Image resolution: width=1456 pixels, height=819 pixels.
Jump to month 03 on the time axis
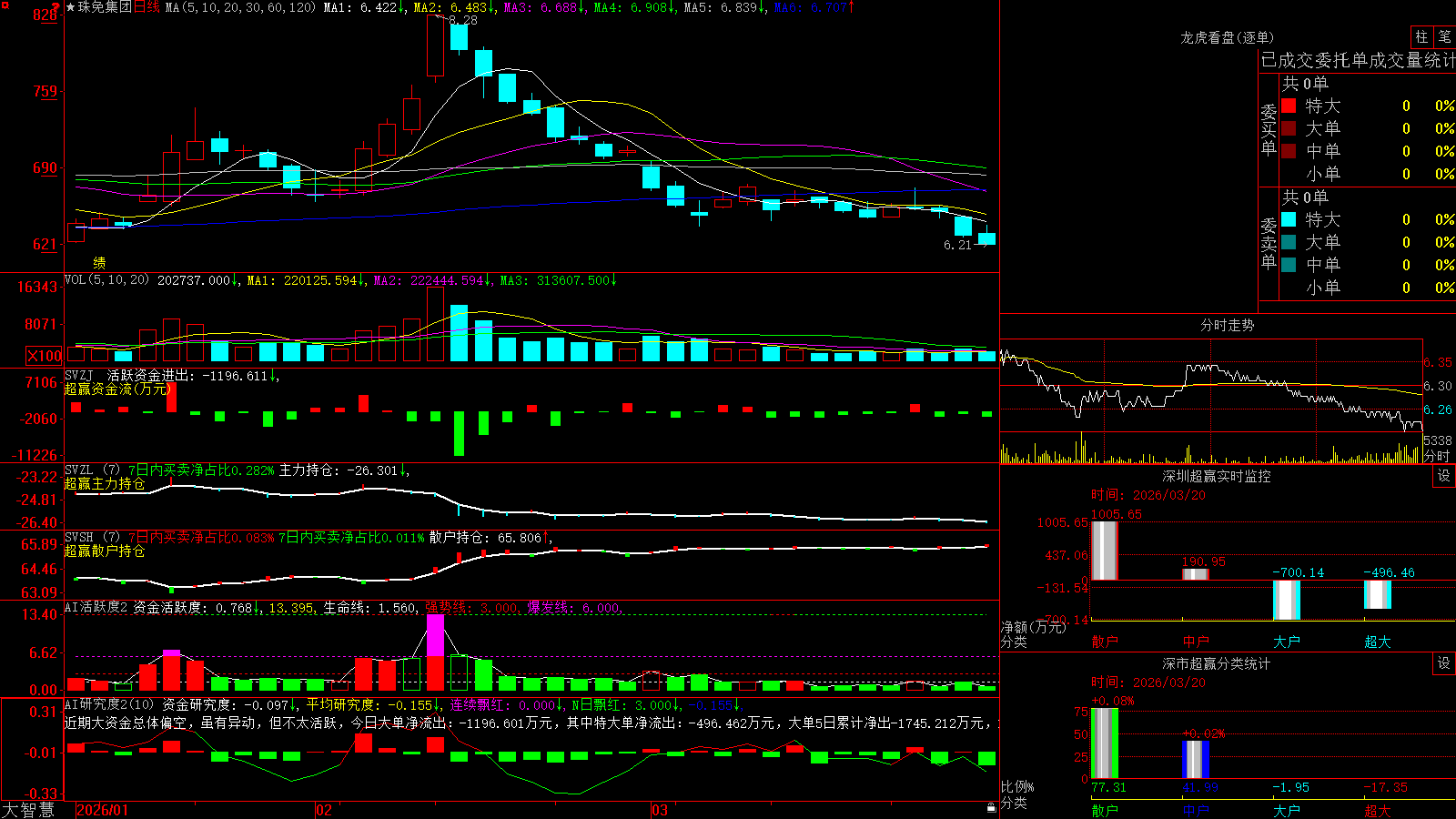[660, 810]
